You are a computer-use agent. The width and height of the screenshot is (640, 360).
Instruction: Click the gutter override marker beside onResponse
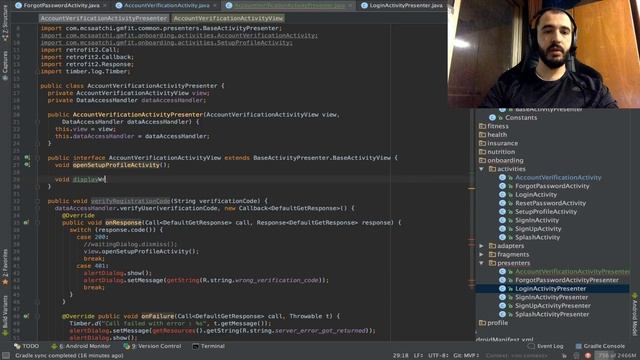point(27,223)
